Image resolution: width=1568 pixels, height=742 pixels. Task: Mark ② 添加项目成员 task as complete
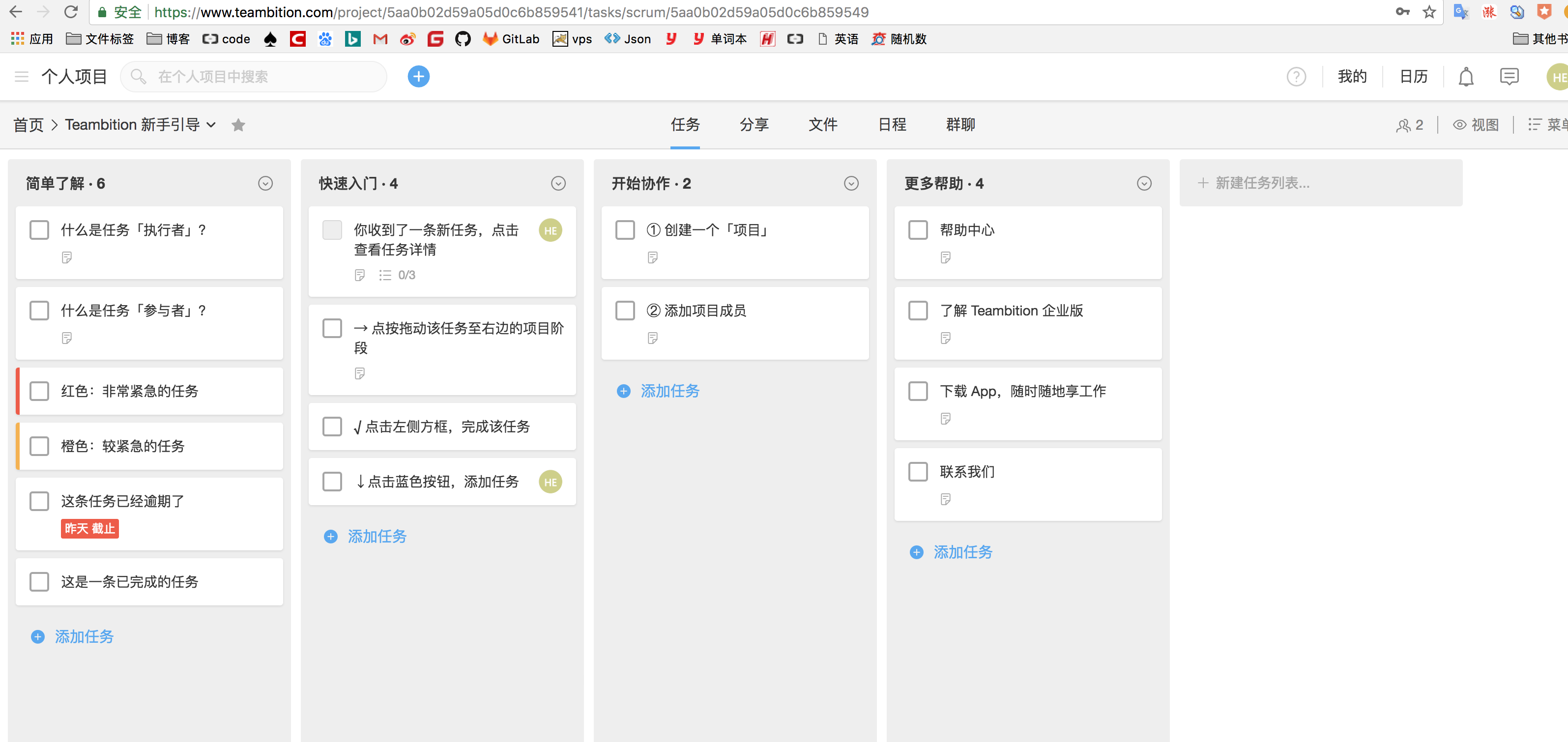tap(625, 311)
